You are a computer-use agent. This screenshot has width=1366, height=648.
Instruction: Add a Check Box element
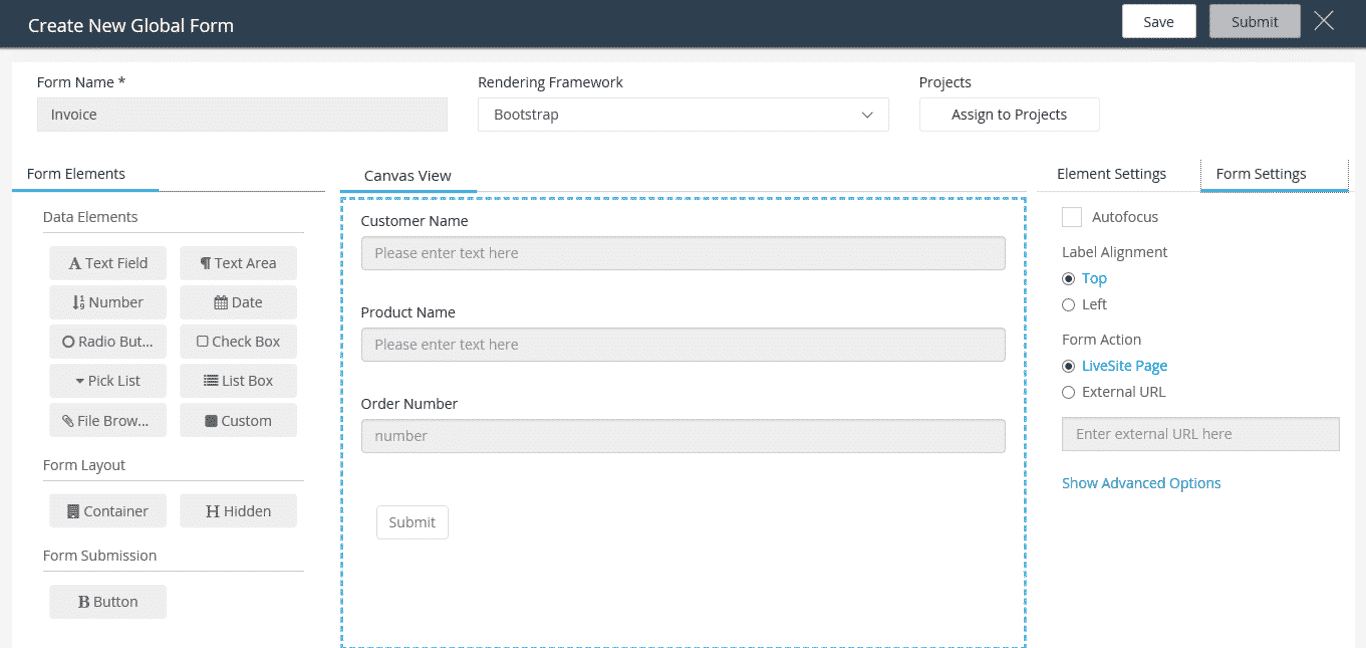tap(238, 341)
